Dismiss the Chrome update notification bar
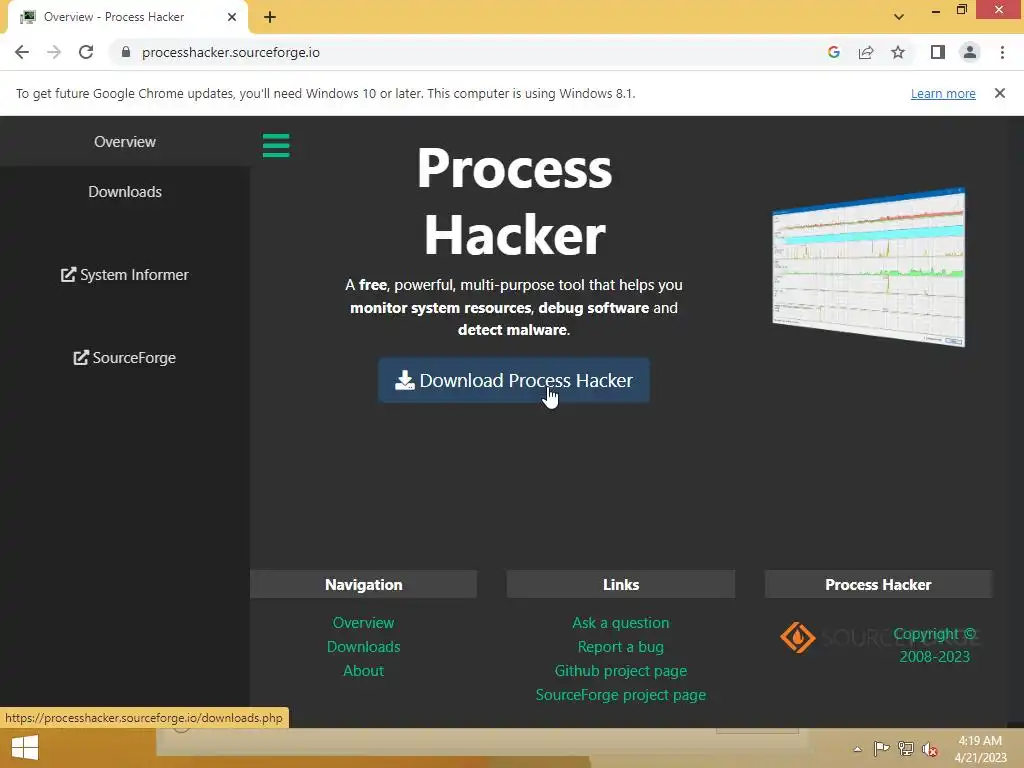This screenshot has width=1024, height=768. click(x=999, y=93)
